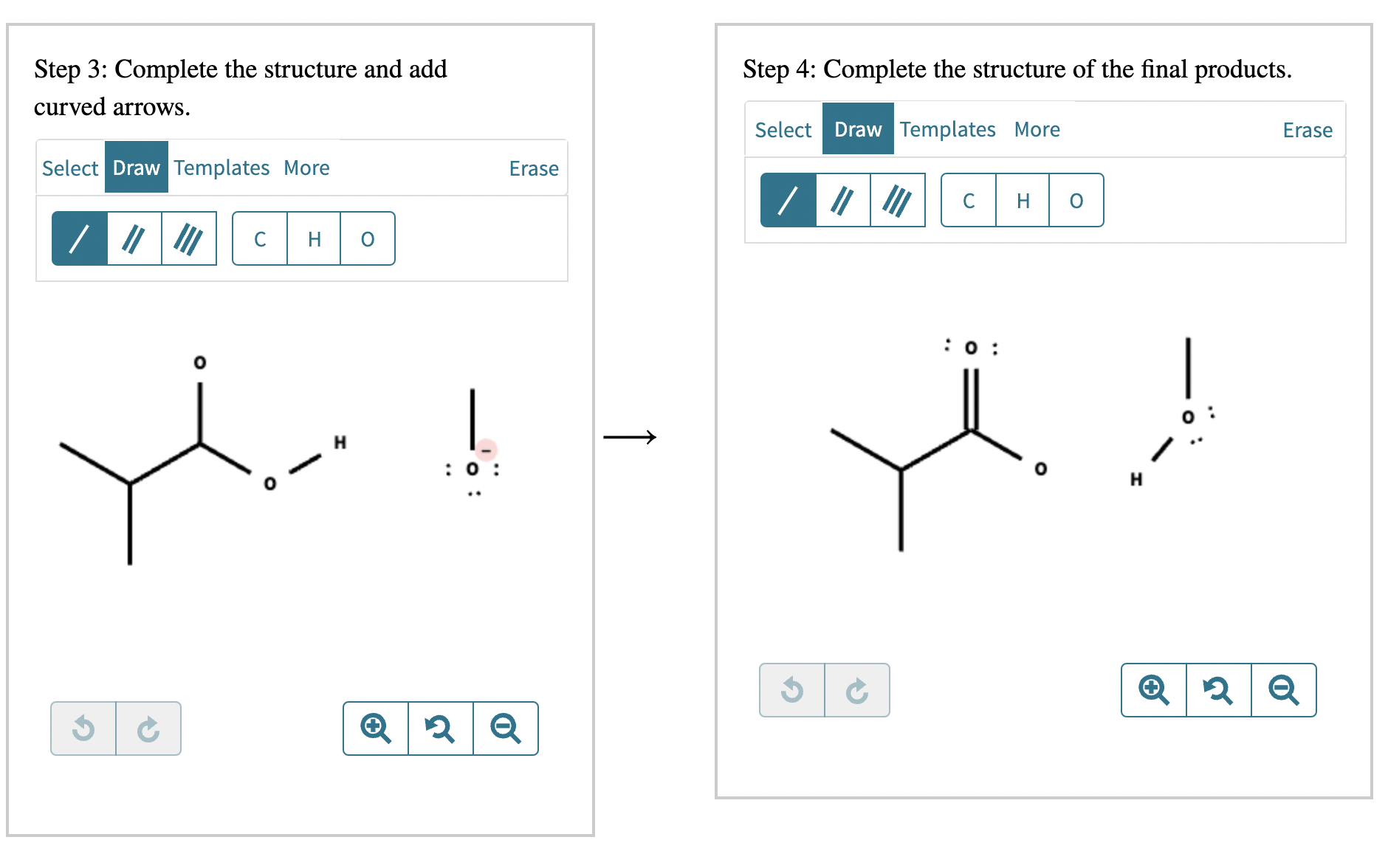
Task: Choose double bond tool in Step 3
Action: tap(134, 238)
